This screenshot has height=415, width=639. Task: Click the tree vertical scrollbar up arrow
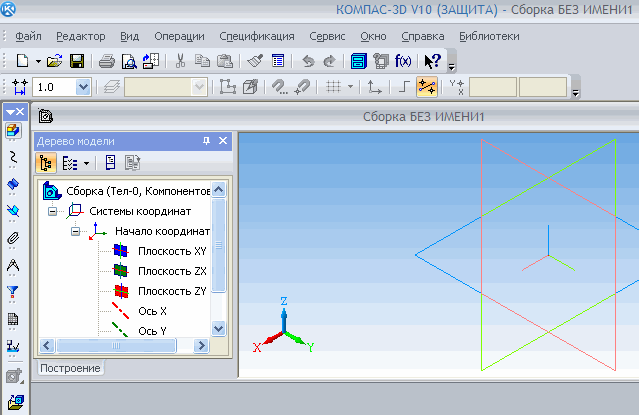219,190
